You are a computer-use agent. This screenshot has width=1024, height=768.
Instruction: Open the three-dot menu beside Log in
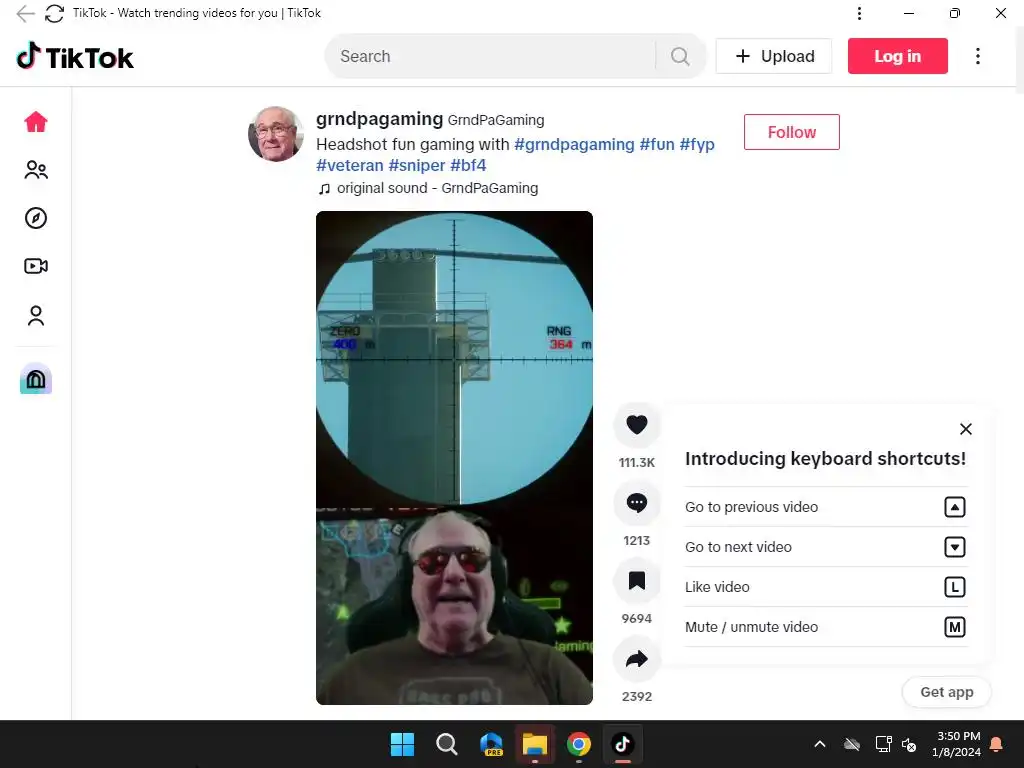[x=978, y=56]
